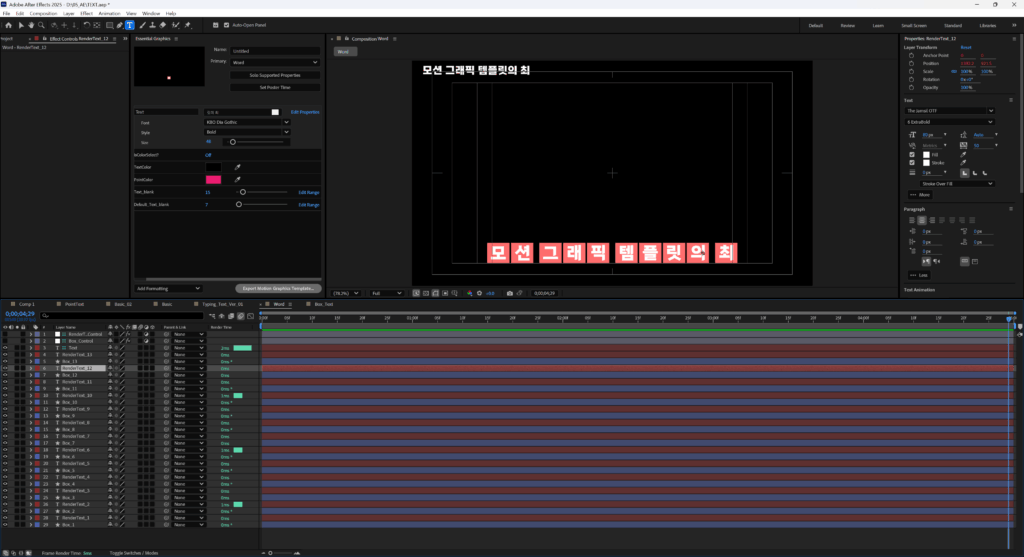The width and height of the screenshot is (1024, 557).
Task: Open Properties panel hamburger menu
Action: (x=1014, y=39)
